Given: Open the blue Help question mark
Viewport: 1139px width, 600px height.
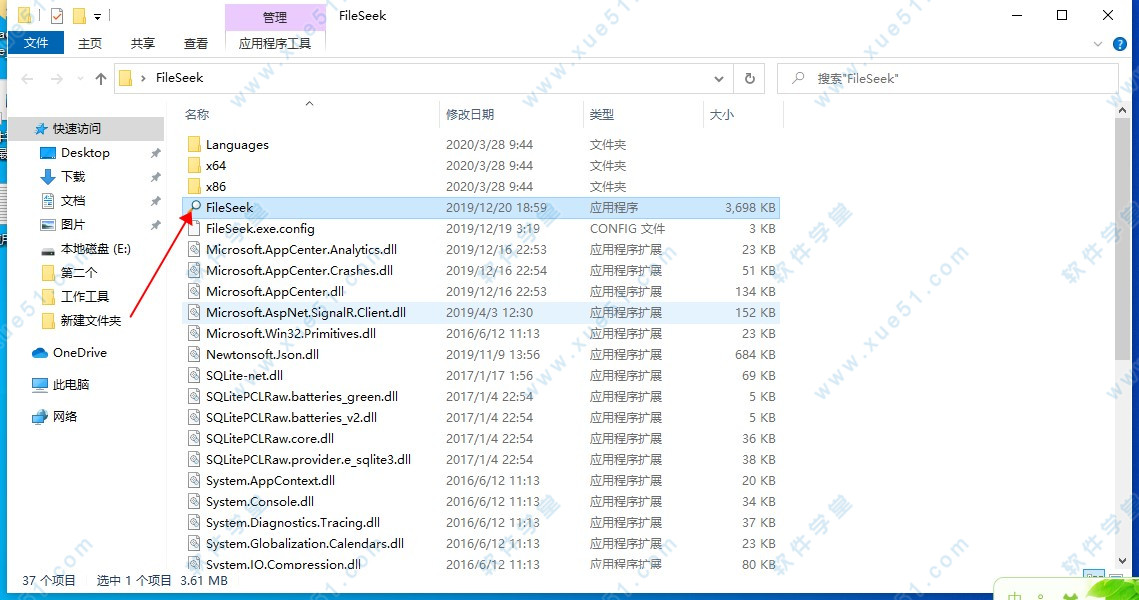Looking at the screenshot, I should (1121, 44).
